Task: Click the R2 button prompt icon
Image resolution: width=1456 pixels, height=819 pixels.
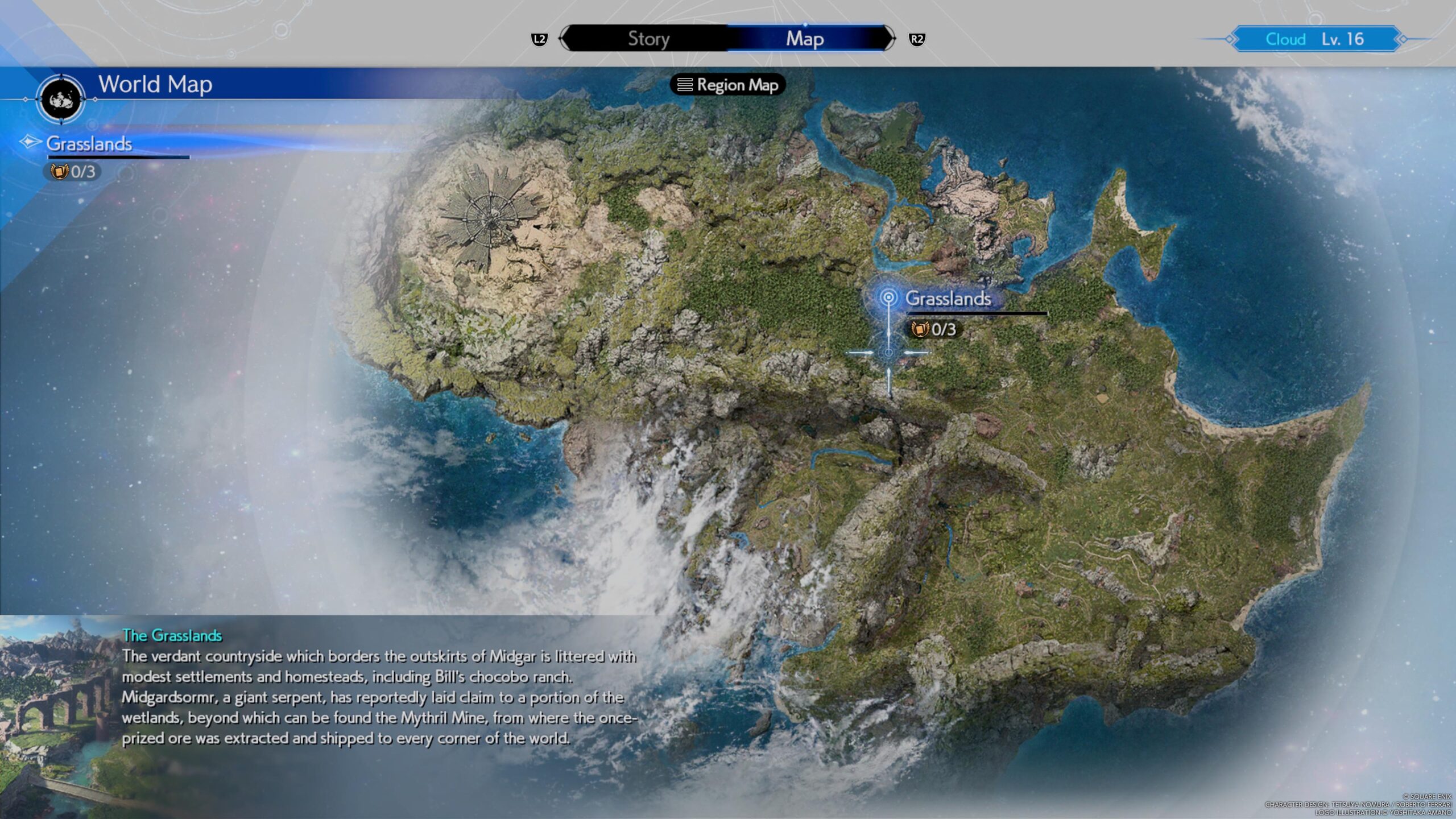Action: pos(917,39)
